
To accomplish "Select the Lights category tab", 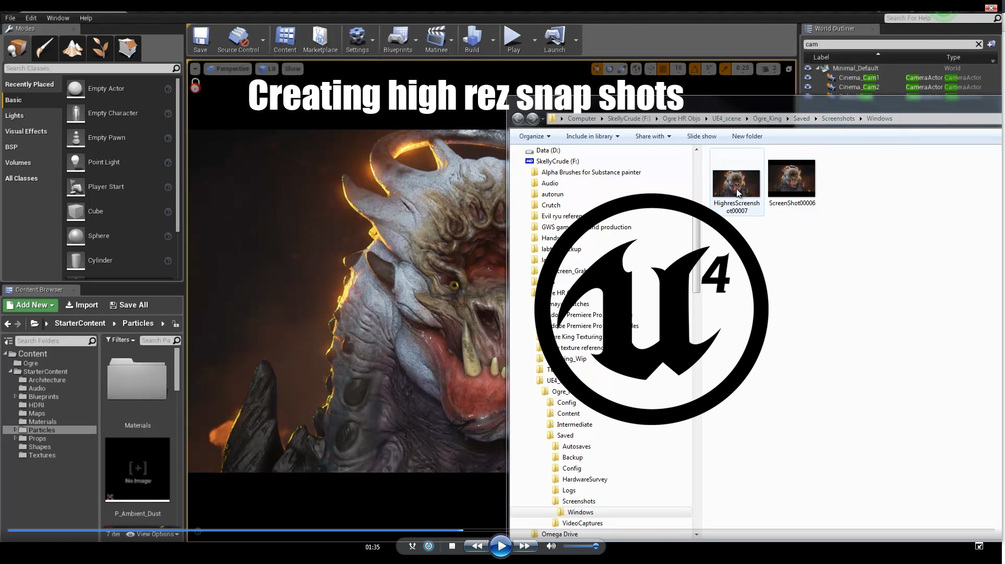I will point(14,116).
